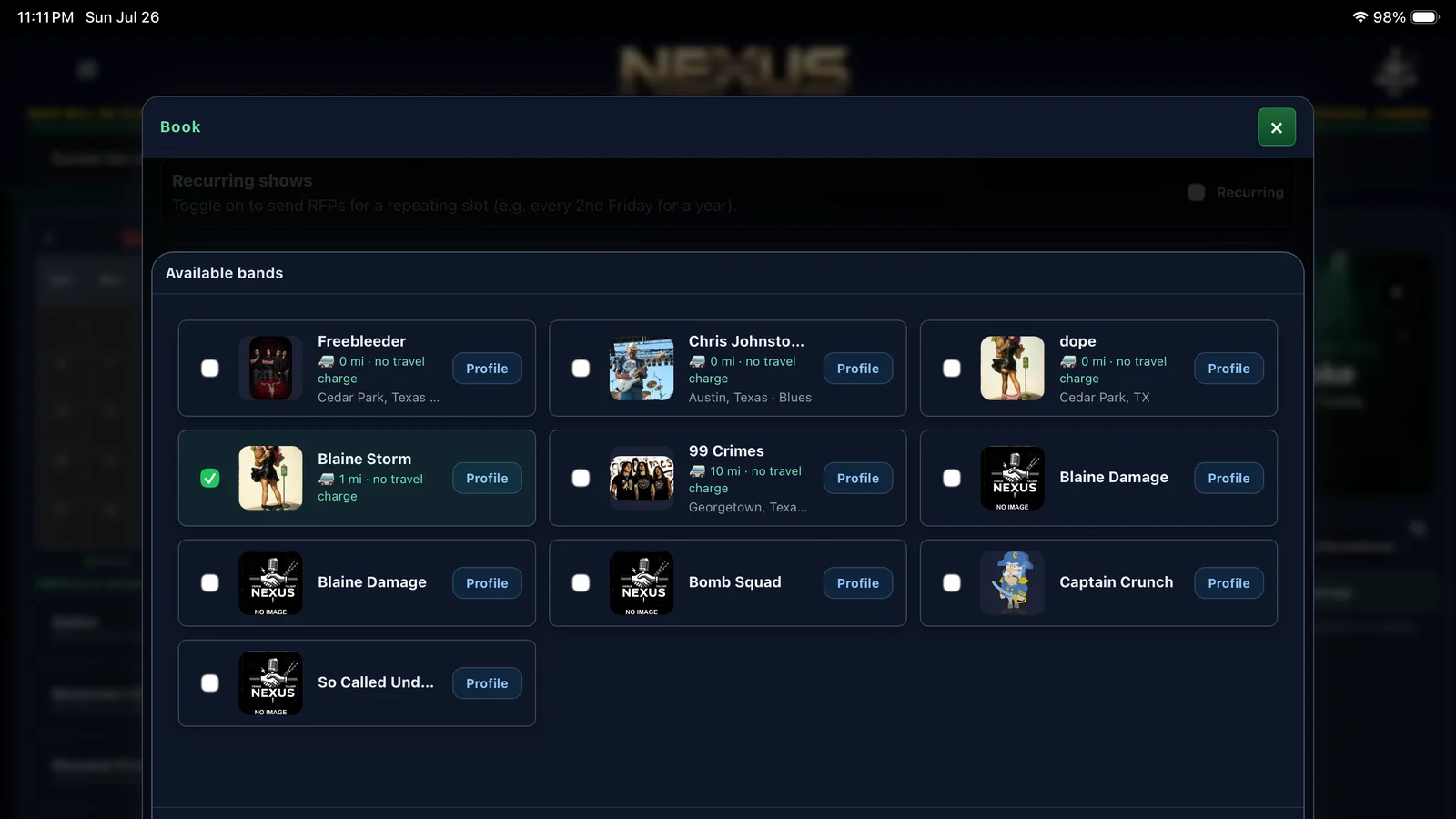Toggle the Recurring checkbox
Screen dimensions: 1456x819
(x=1197, y=192)
